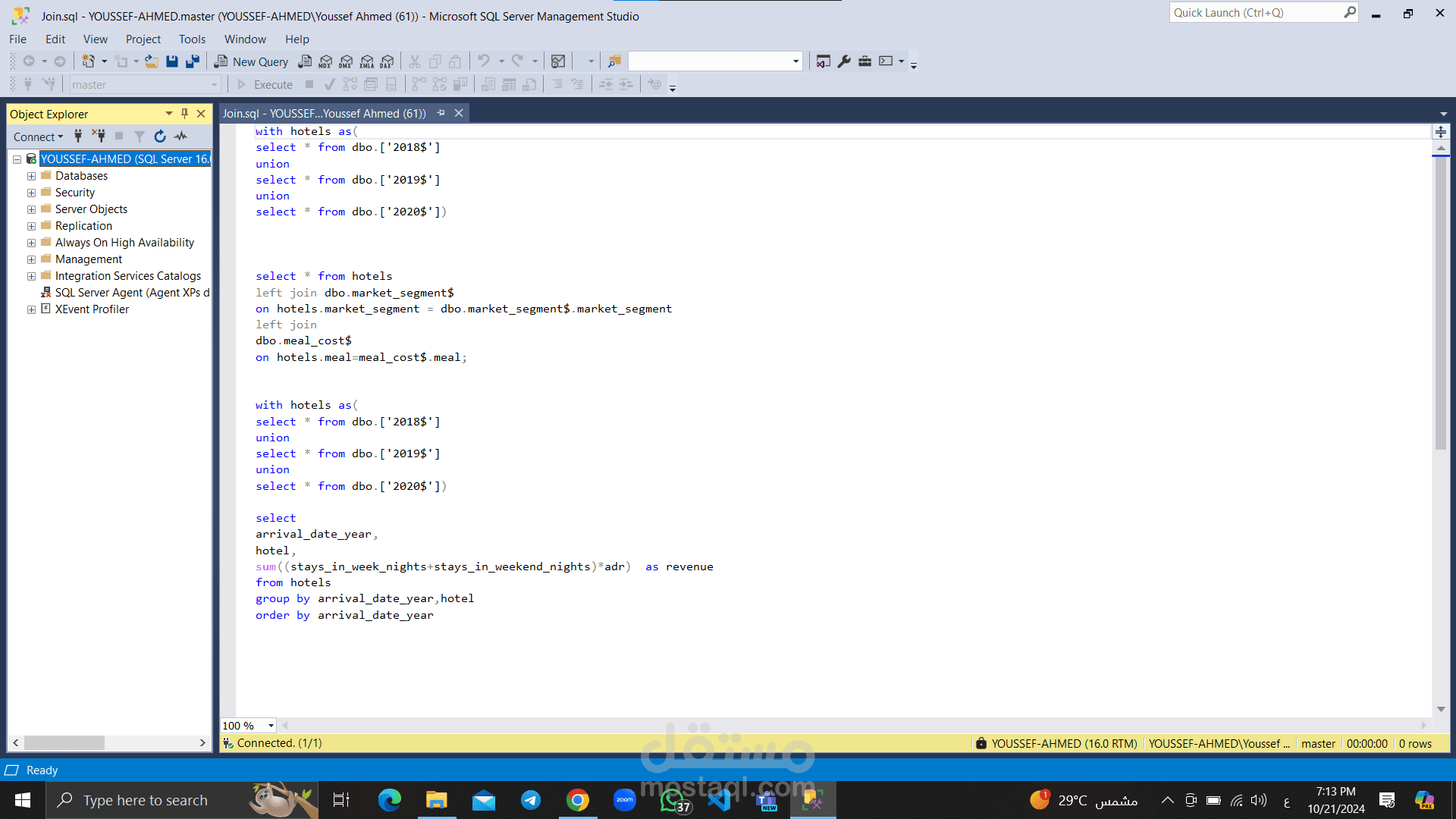Open Find in Files toolbar icon
The width and height of the screenshot is (1456, 819).
[614, 61]
